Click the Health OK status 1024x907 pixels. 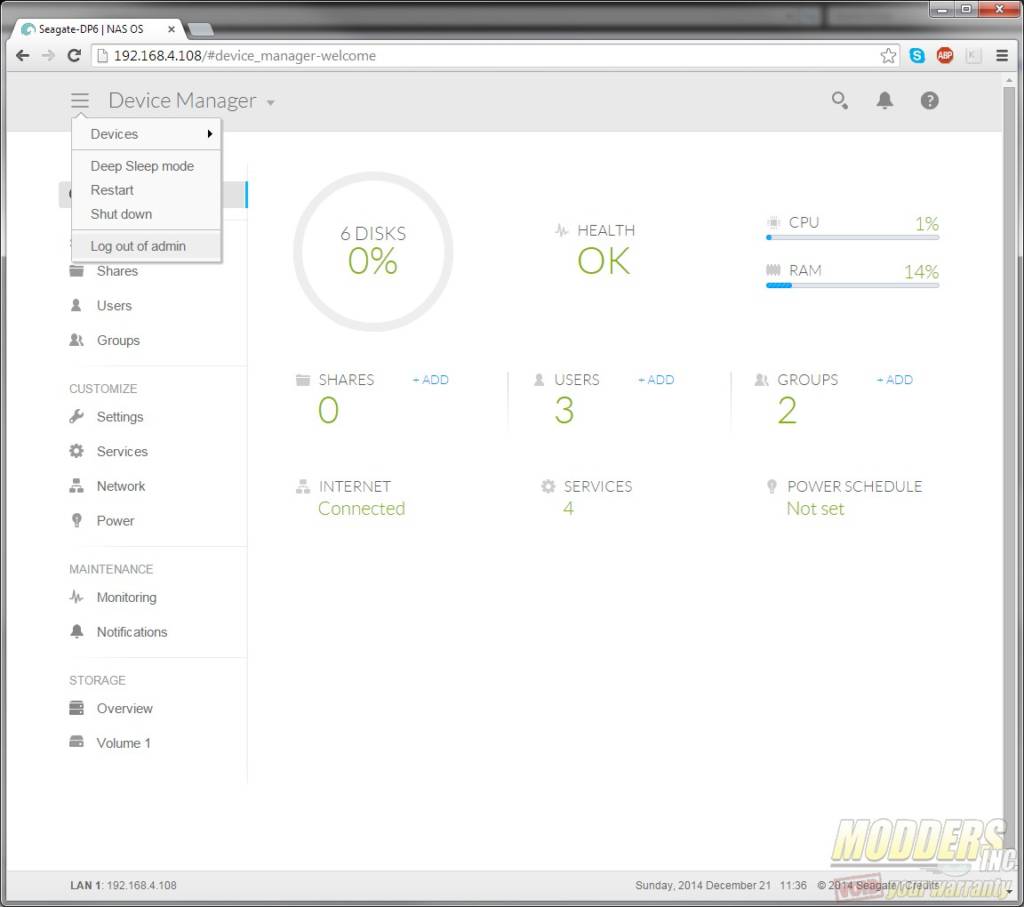603,261
